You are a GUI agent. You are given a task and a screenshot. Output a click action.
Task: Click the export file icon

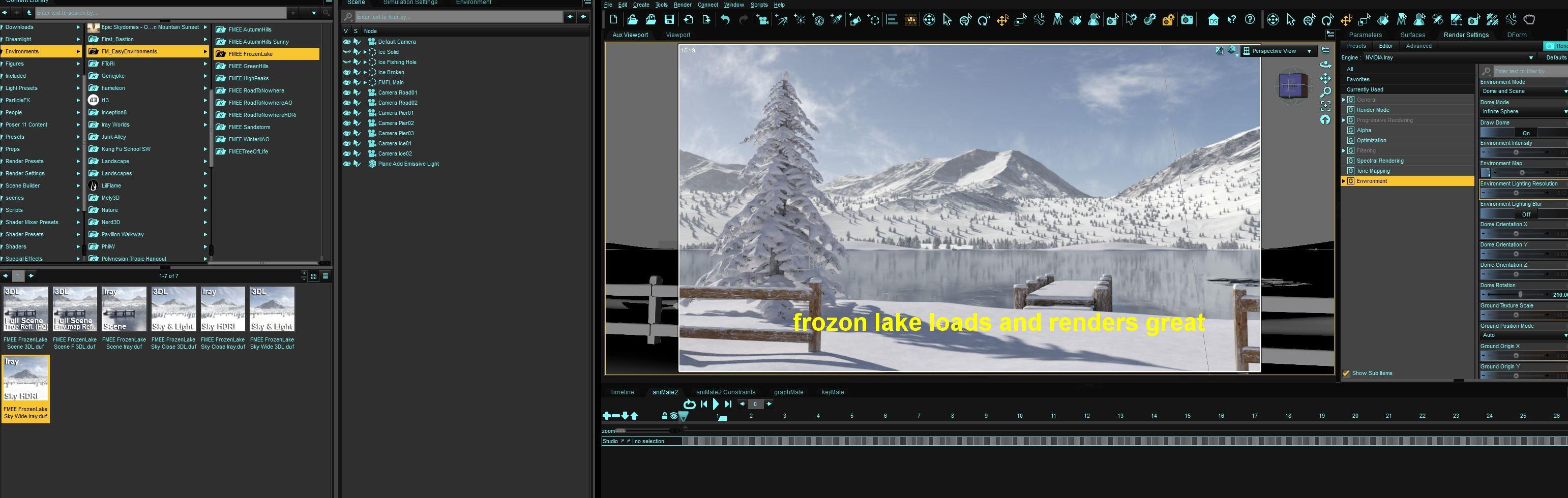coord(707,19)
